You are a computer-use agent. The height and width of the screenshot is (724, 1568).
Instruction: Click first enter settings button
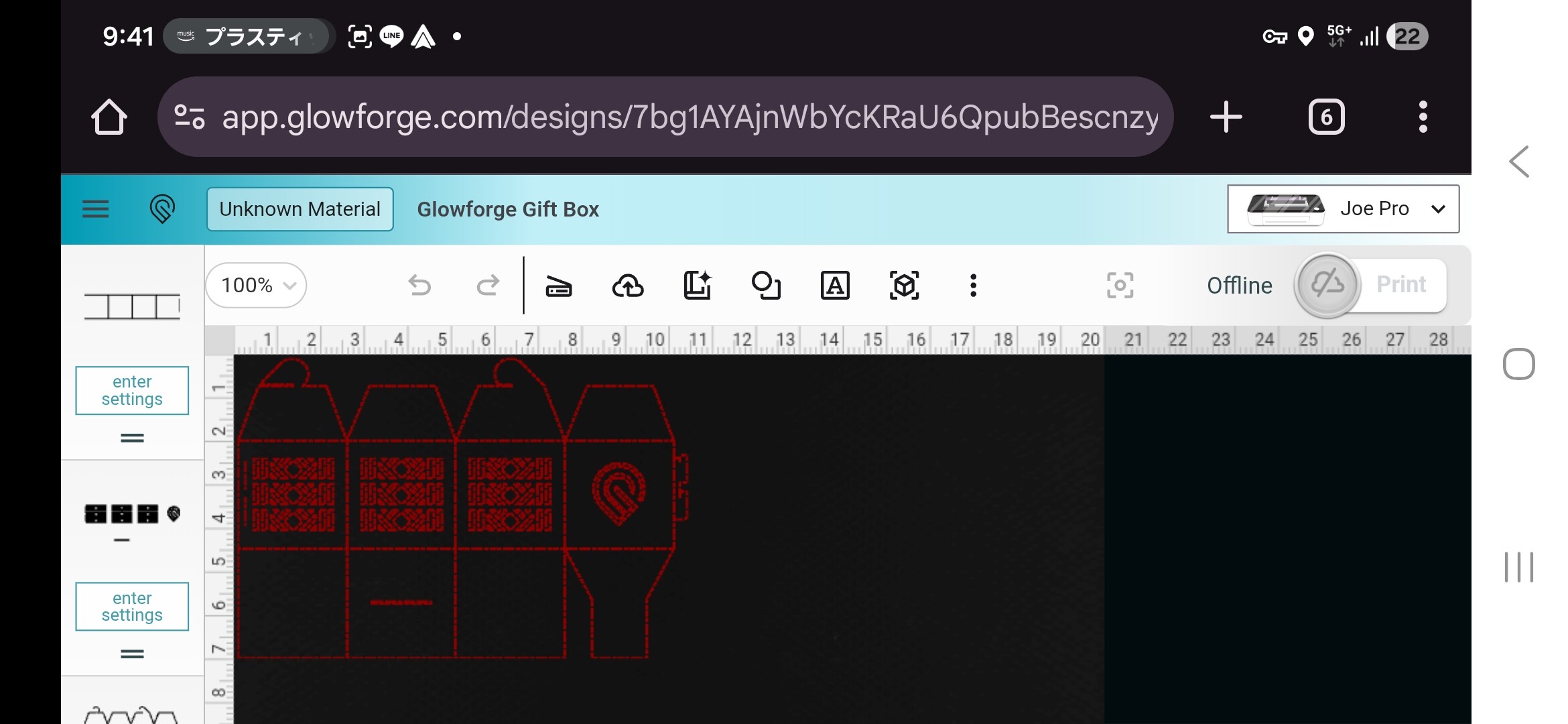tap(132, 390)
